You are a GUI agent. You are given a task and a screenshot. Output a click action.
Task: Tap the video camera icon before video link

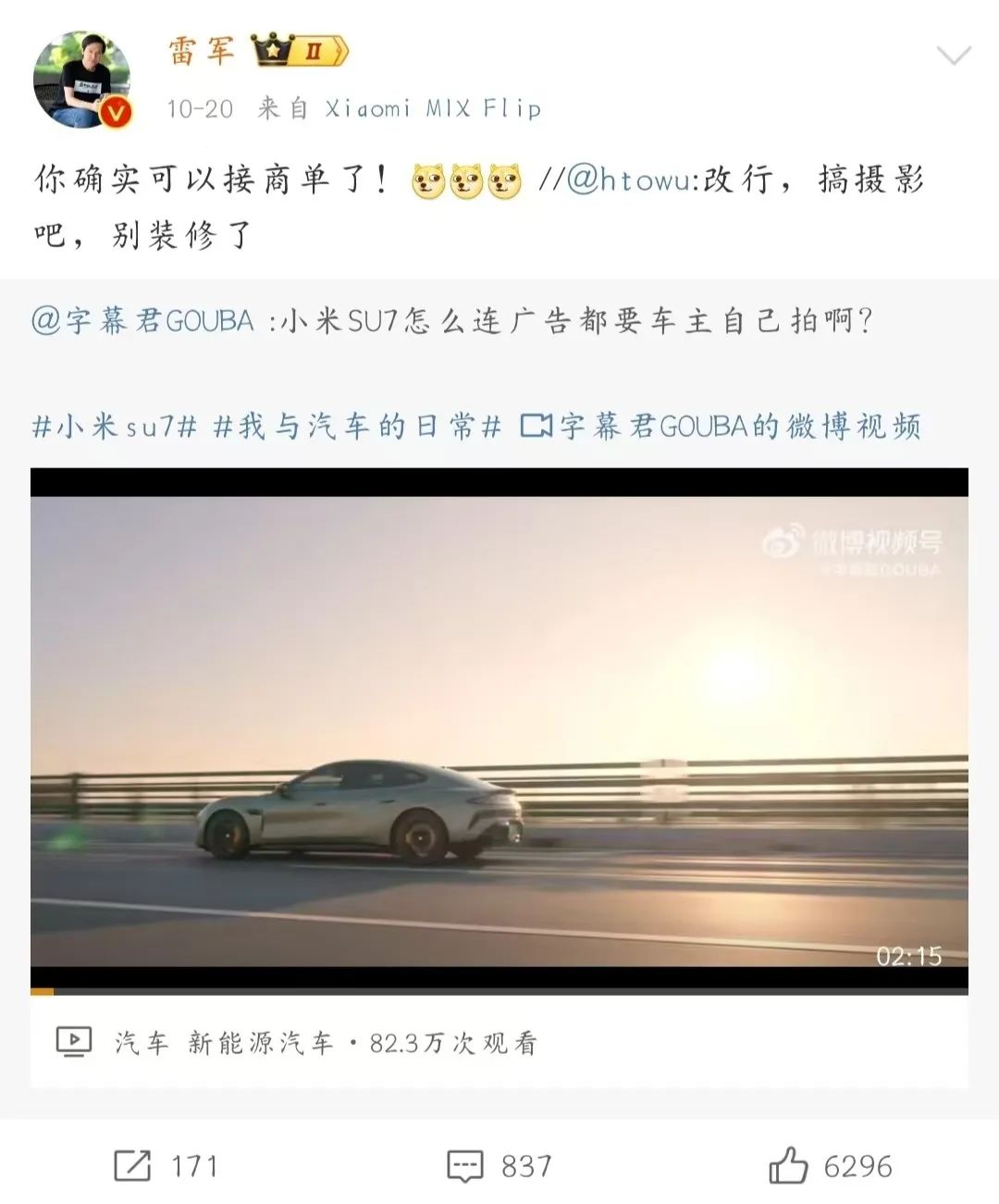pyautogui.click(x=536, y=426)
